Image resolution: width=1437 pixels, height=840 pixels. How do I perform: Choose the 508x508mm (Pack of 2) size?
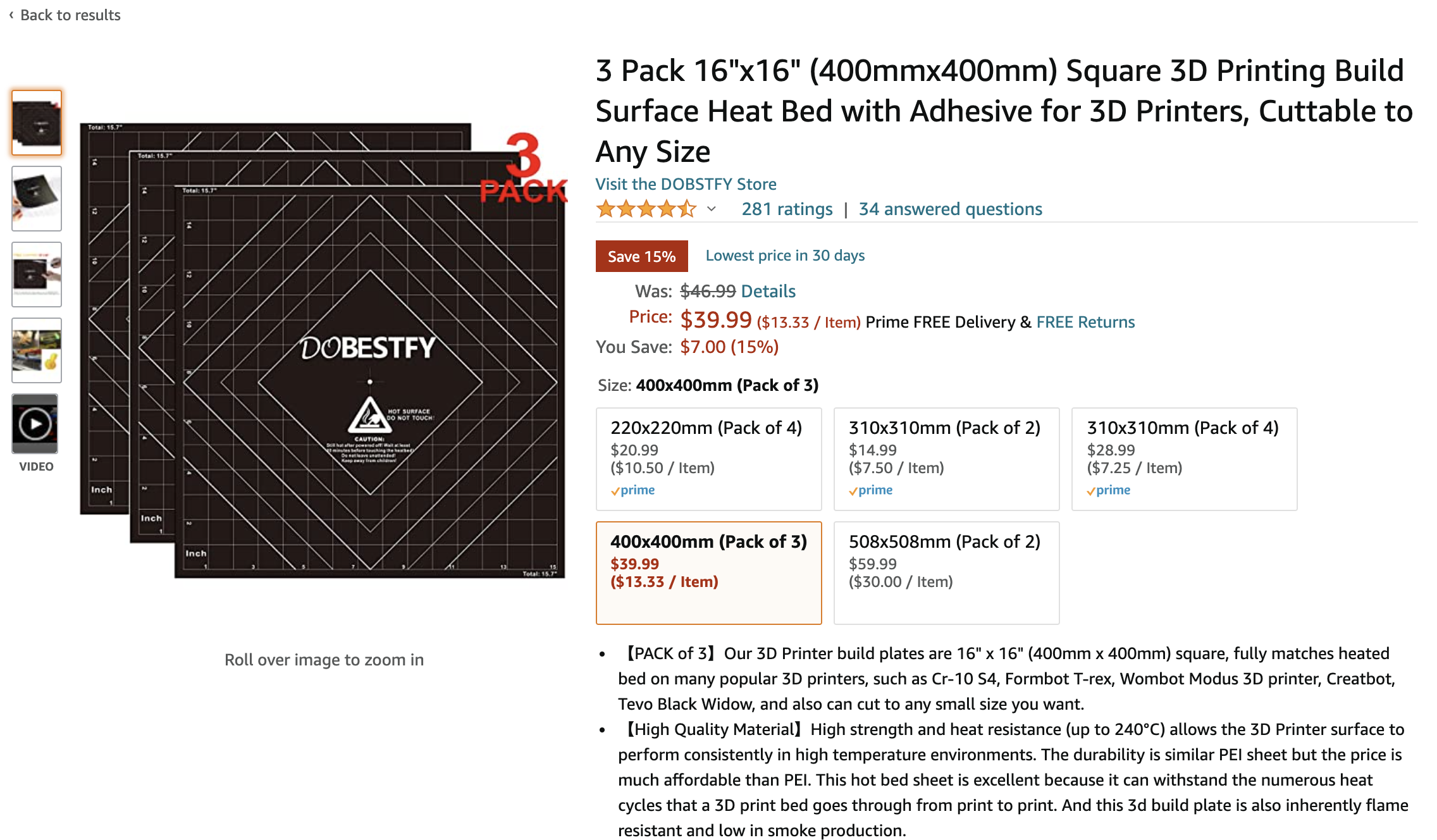tap(946, 573)
